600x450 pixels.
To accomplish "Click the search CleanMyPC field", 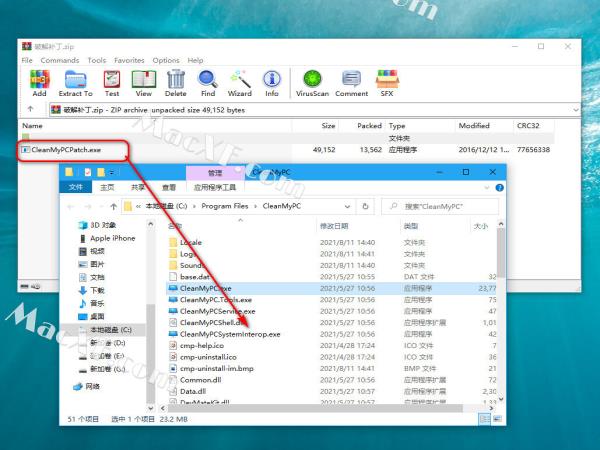I will click(440, 207).
